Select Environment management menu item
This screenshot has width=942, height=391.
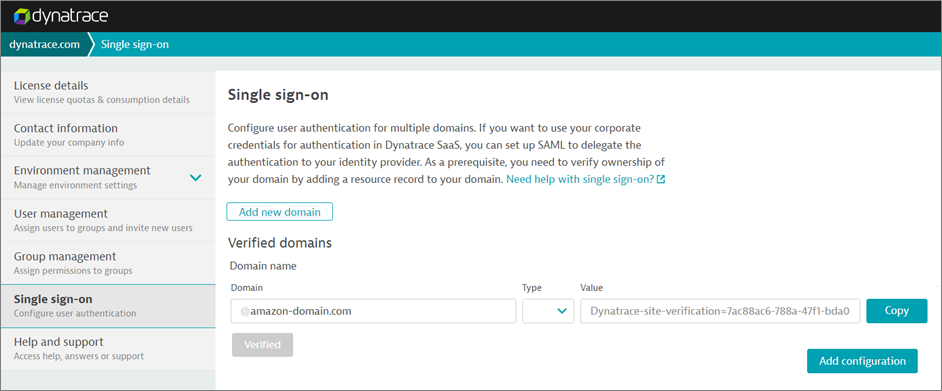click(108, 178)
